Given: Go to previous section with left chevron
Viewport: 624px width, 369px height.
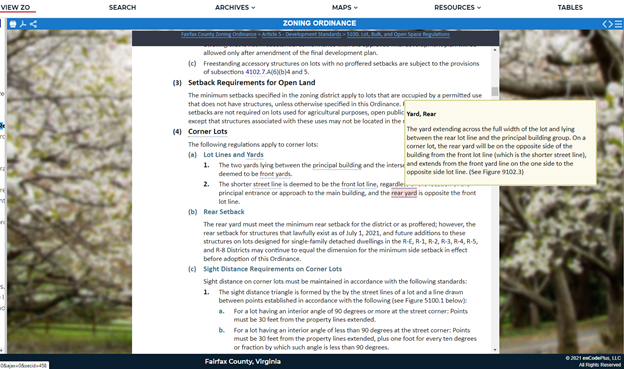Looking at the screenshot, I should click(x=605, y=24).
